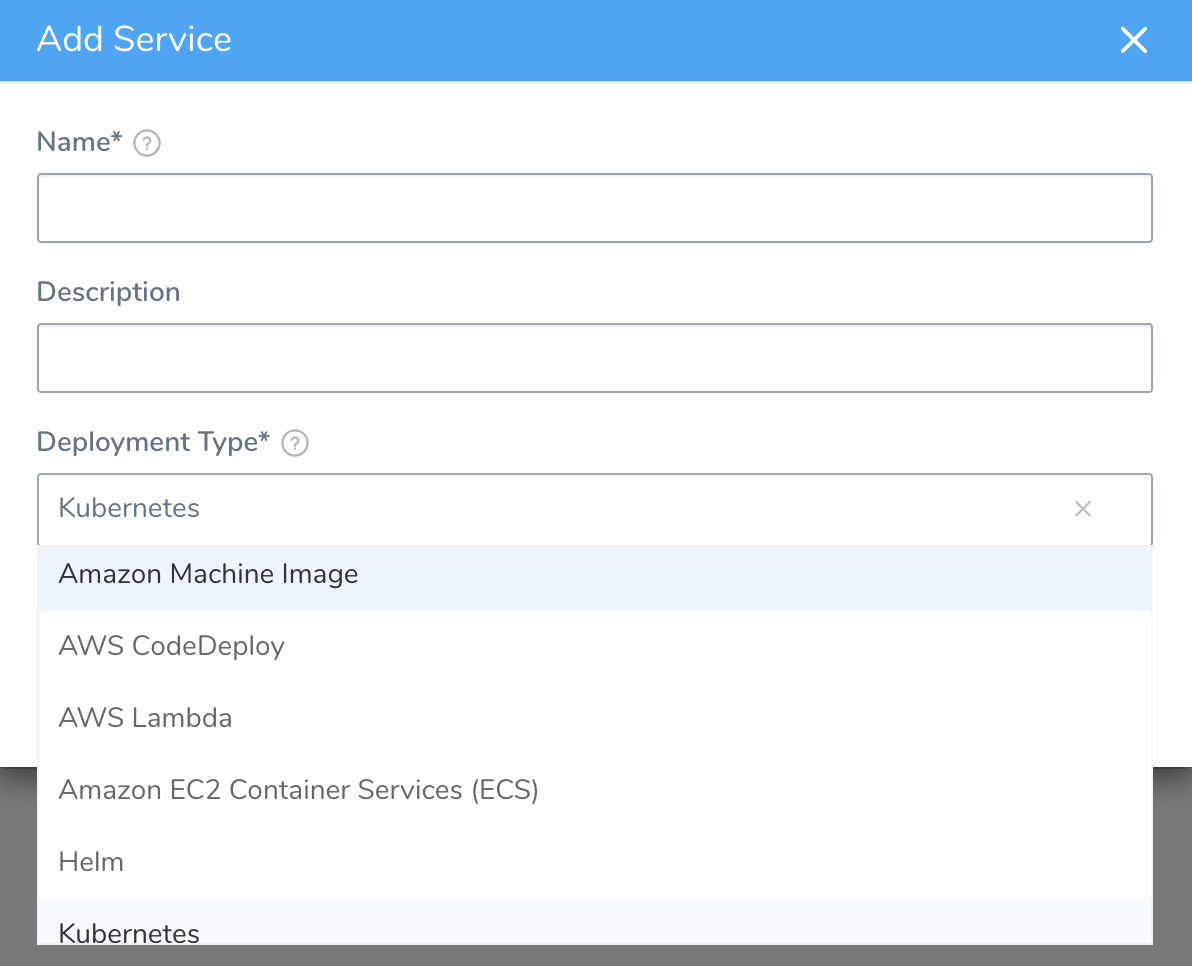
Task: Open the Name field help icon
Action: (x=147, y=143)
